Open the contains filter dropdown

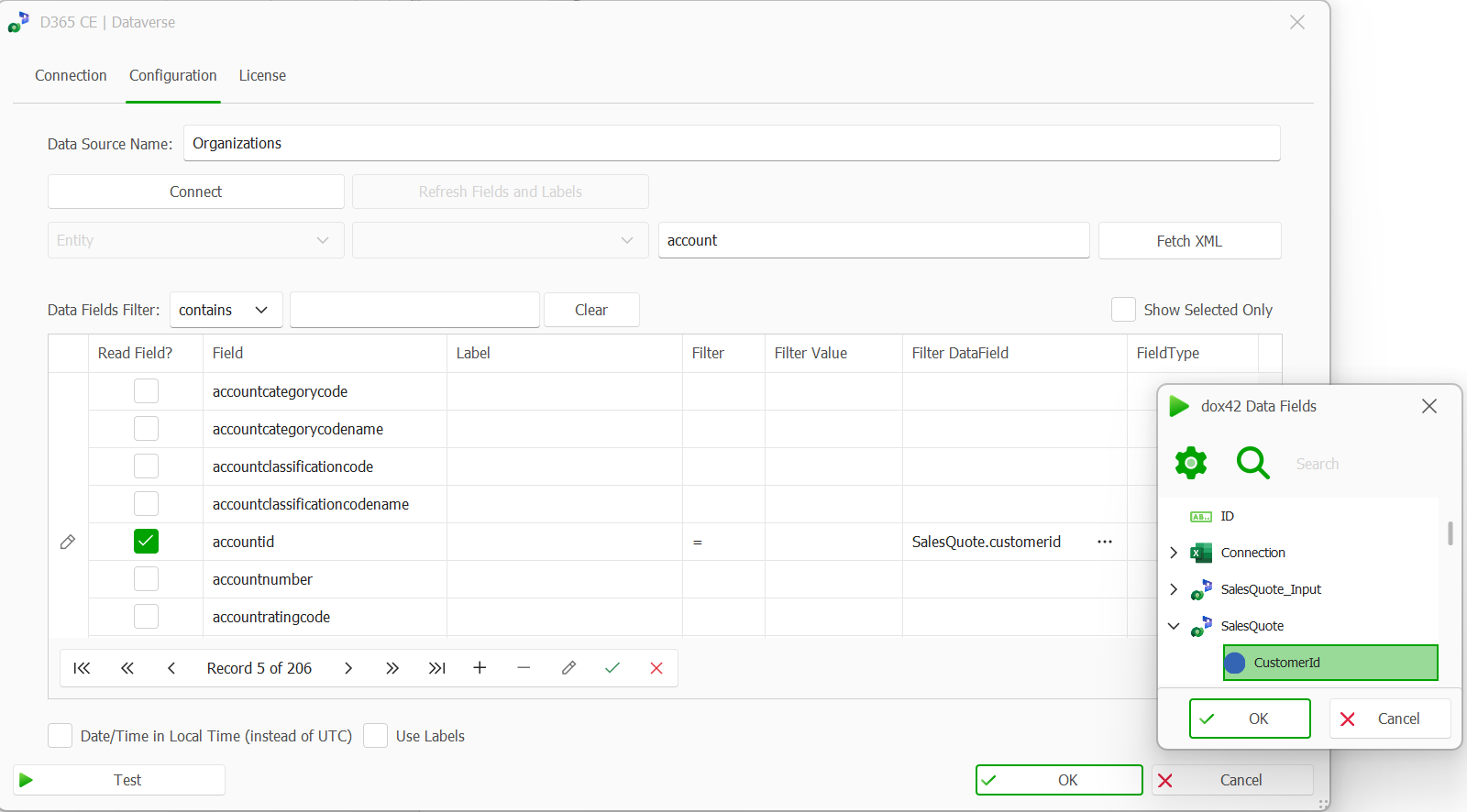tap(226, 310)
